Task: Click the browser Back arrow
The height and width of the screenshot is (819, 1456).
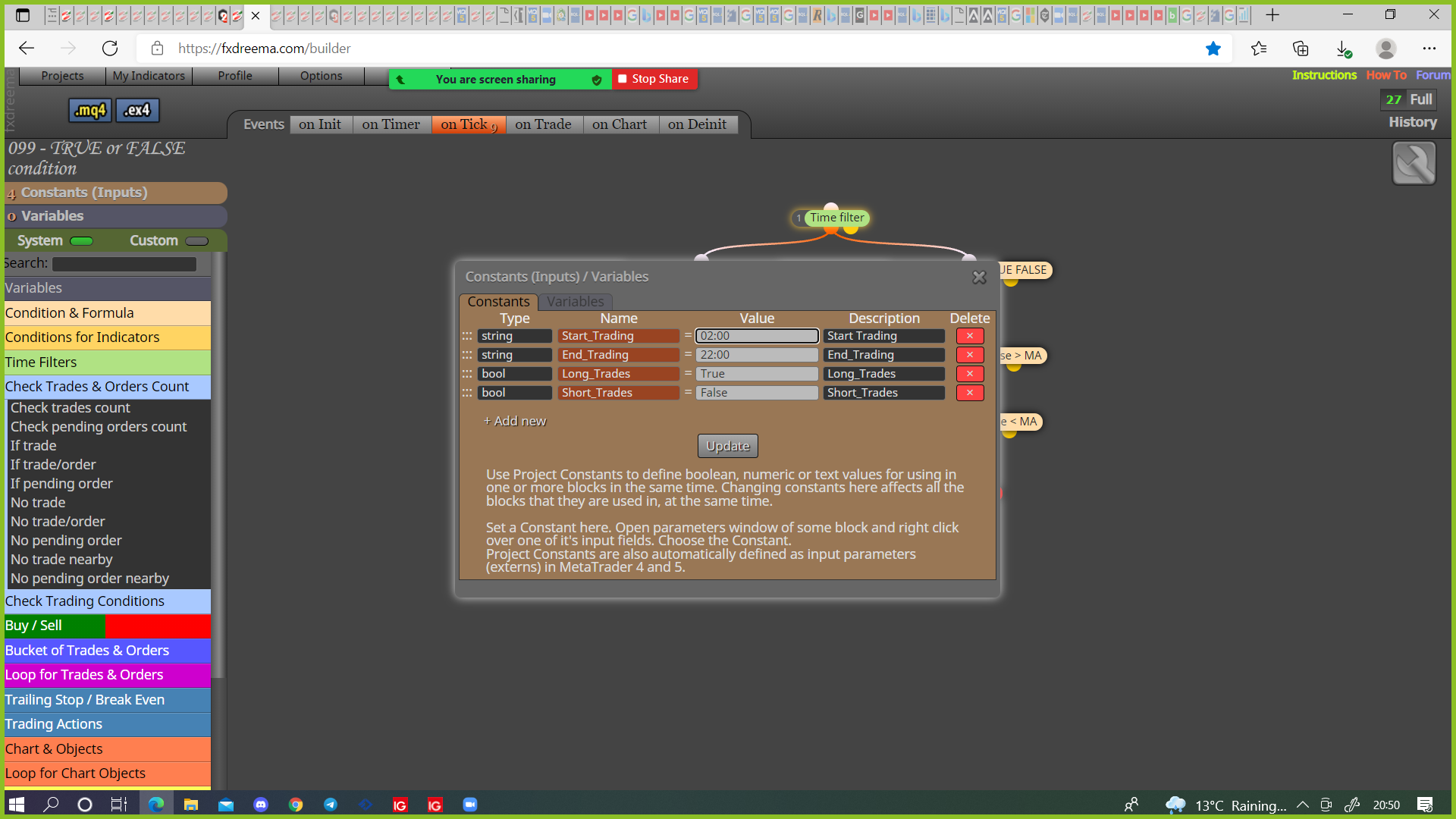Action: point(27,49)
